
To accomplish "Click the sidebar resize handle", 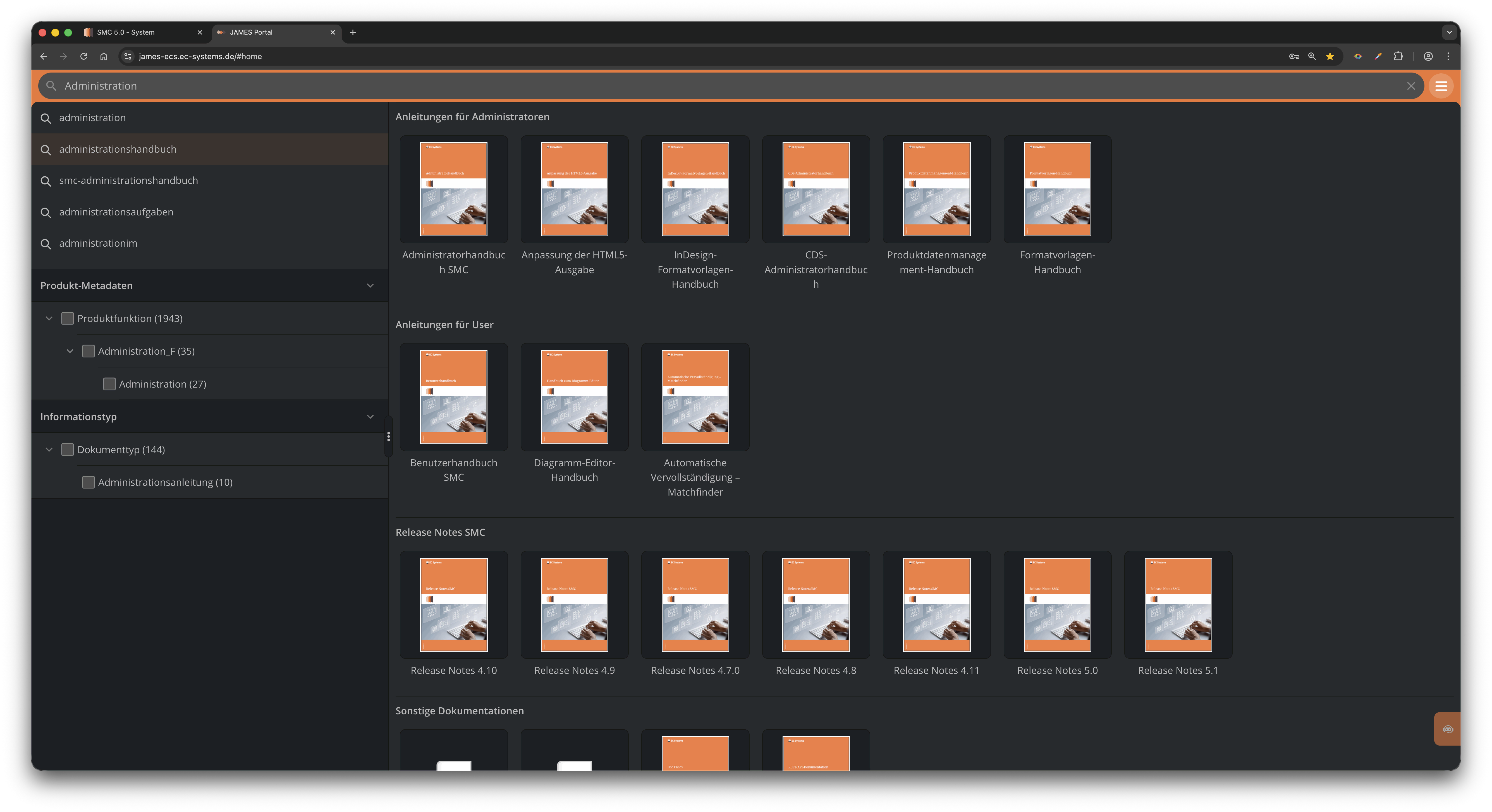I will point(388,436).
